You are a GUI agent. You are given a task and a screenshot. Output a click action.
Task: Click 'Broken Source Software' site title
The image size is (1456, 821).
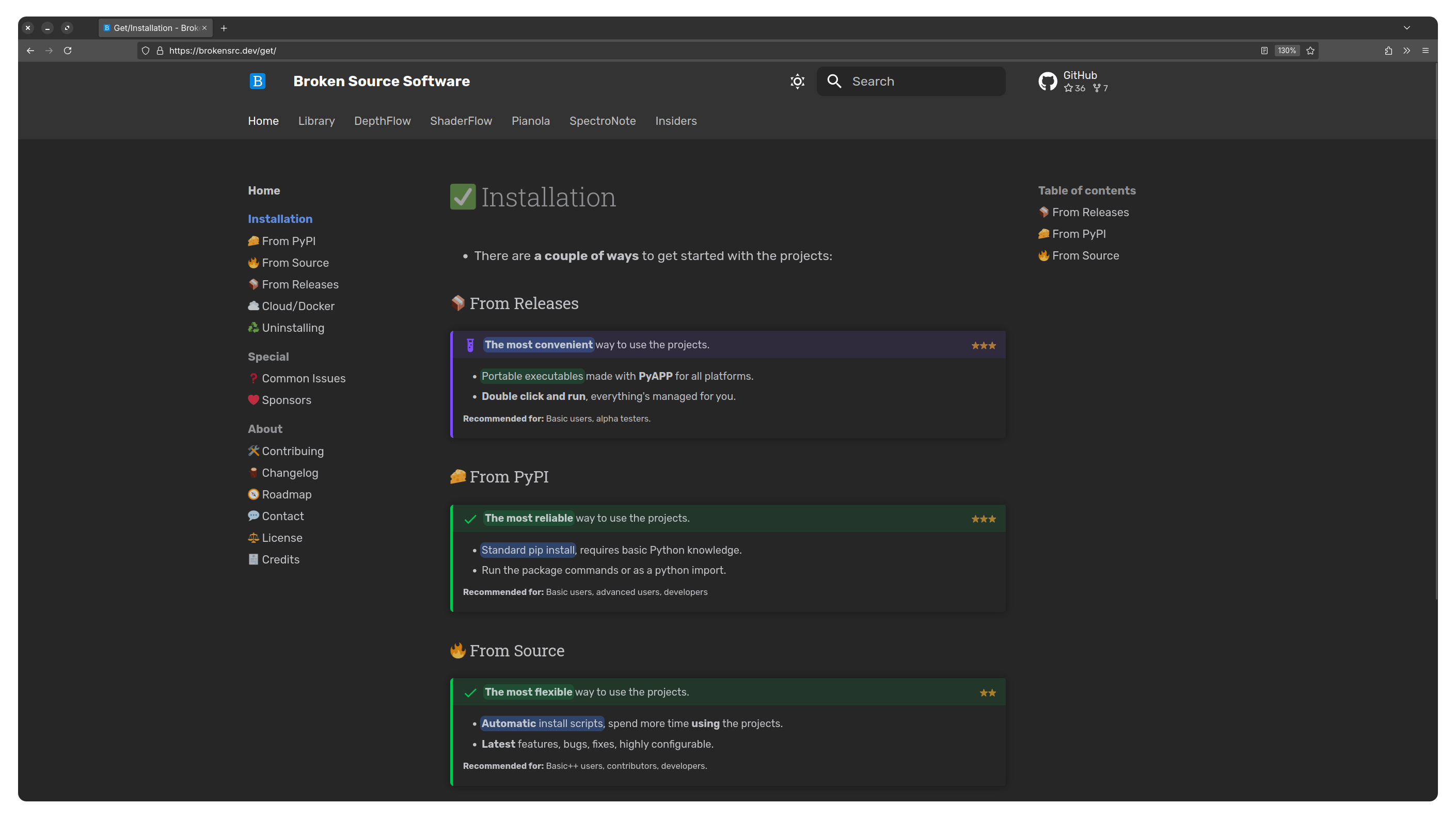pyautogui.click(x=382, y=82)
